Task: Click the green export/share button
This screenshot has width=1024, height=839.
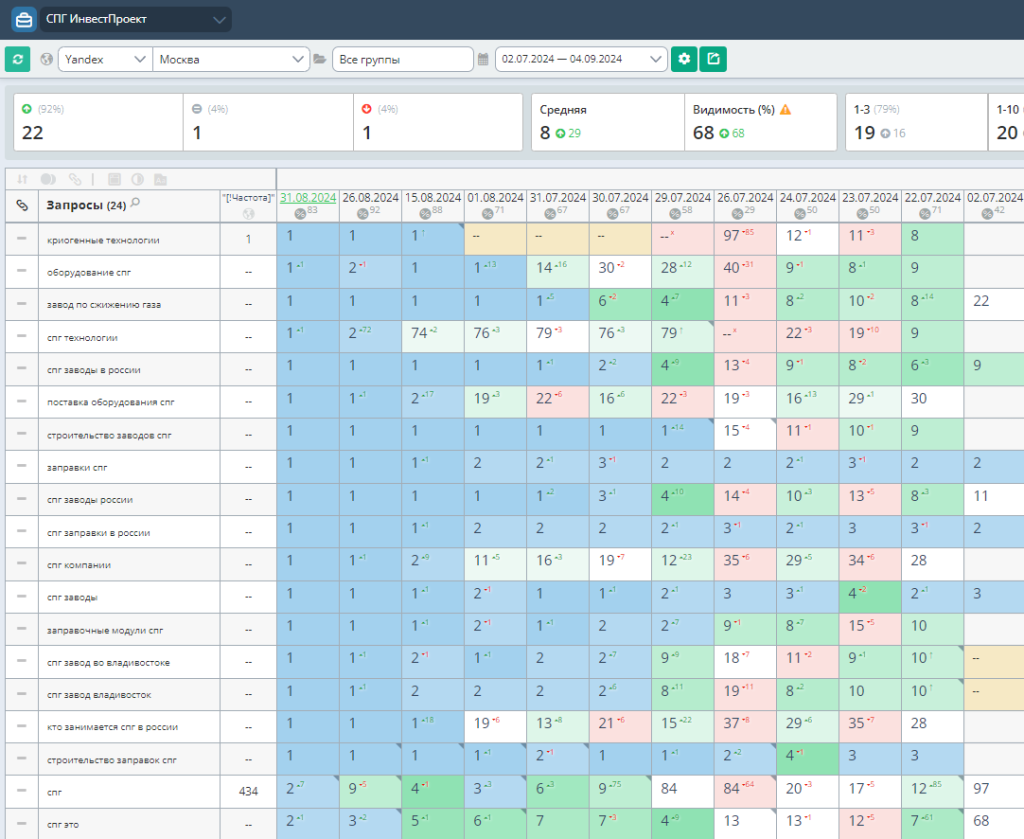Action: (713, 59)
